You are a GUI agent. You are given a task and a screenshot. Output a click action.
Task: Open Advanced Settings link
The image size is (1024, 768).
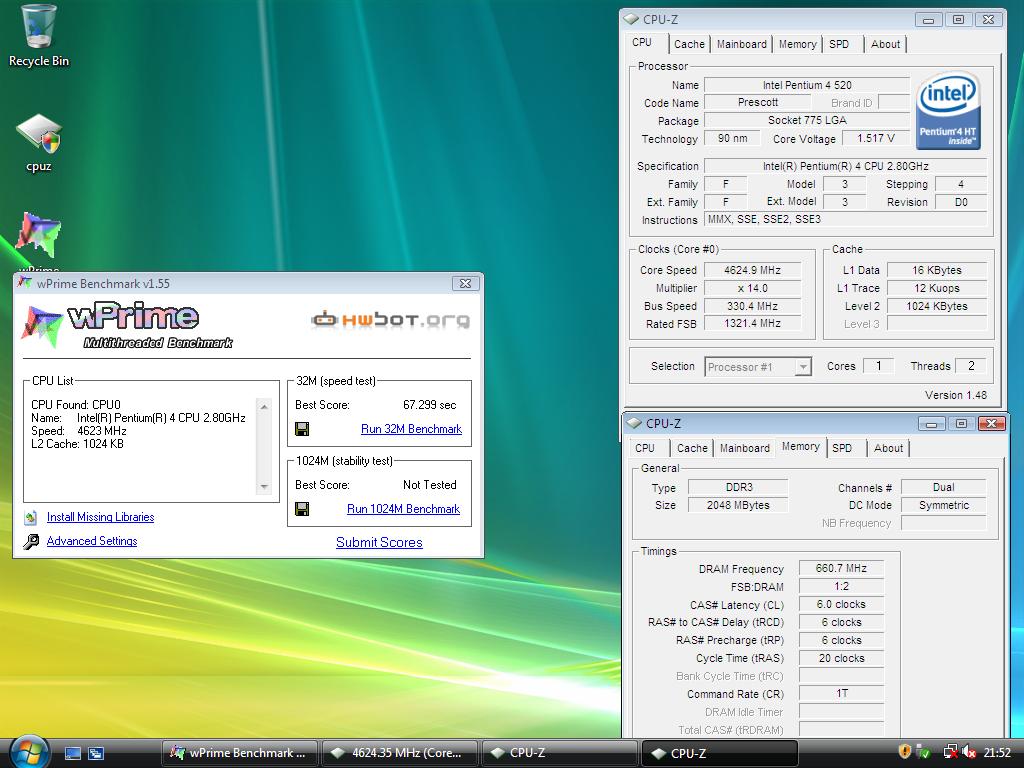92,541
